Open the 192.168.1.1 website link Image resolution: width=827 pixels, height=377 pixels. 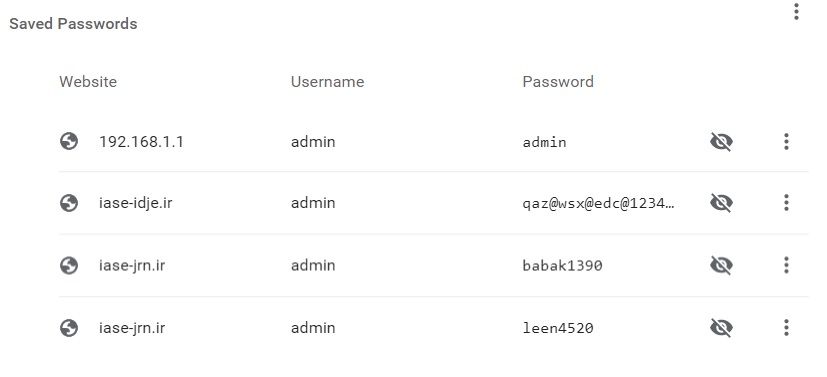pyautogui.click(x=141, y=142)
